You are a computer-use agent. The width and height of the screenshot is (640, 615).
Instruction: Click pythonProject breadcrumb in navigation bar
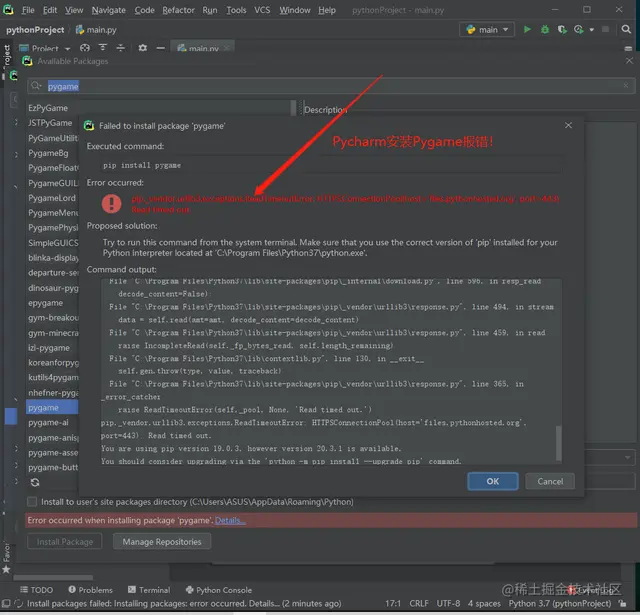(35, 30)
